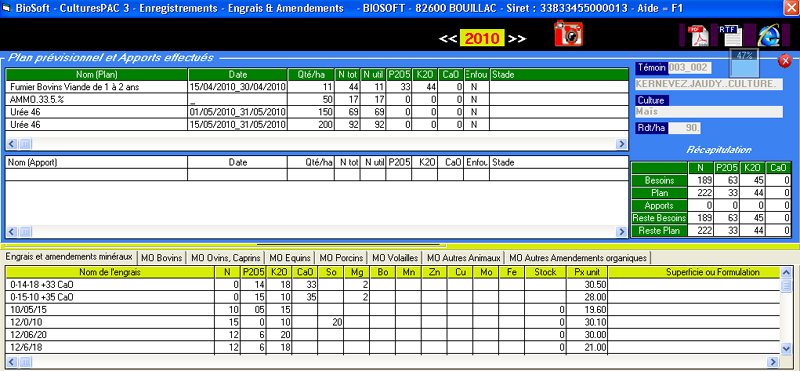
Task: Open MO Autres Amendements organiques tab
Action: (x=578, y=258)
